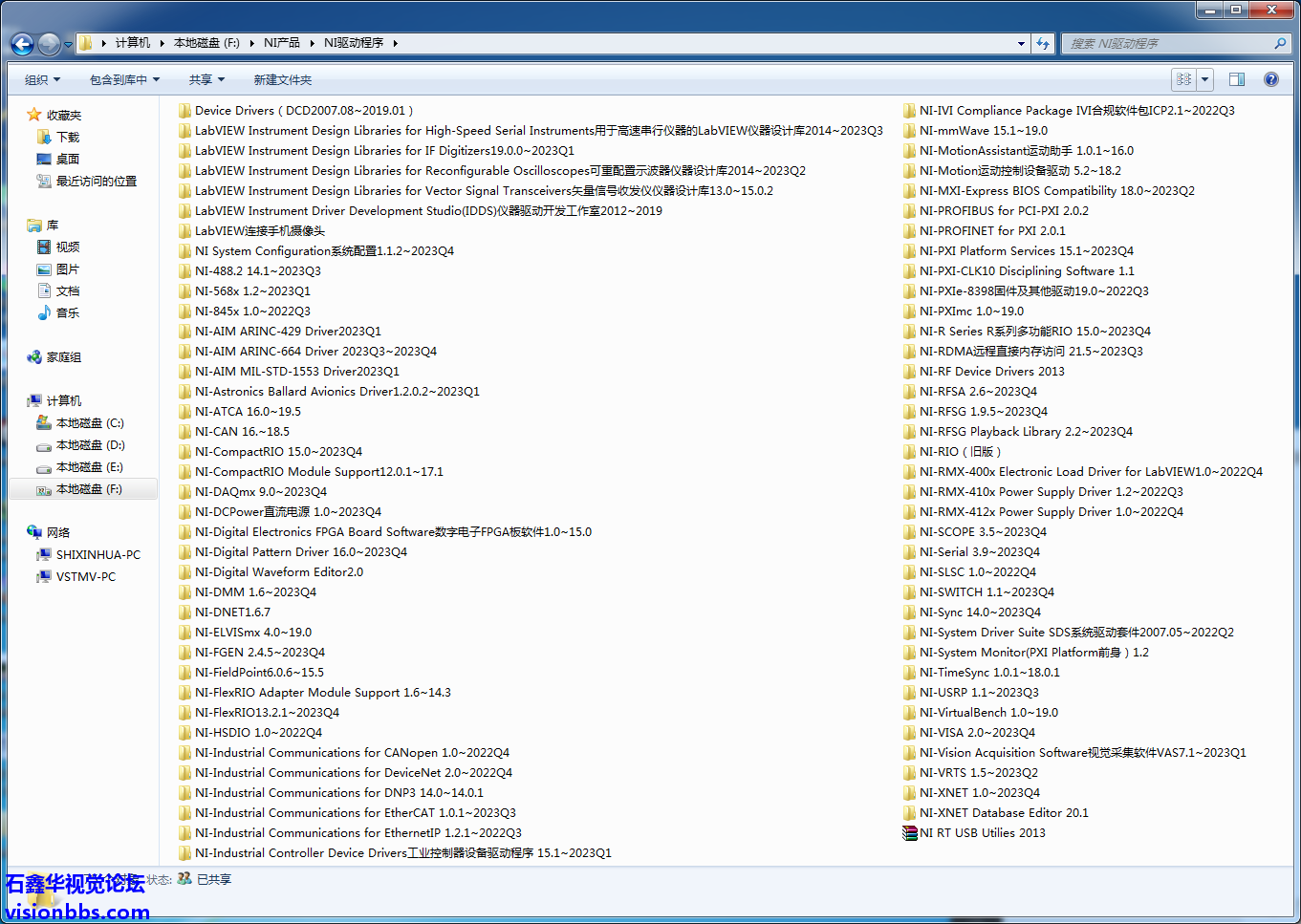This screenshot has width=1301, height=924.
Task: Click NI产品 in the address breadcrumb
Action: [281, 43]
